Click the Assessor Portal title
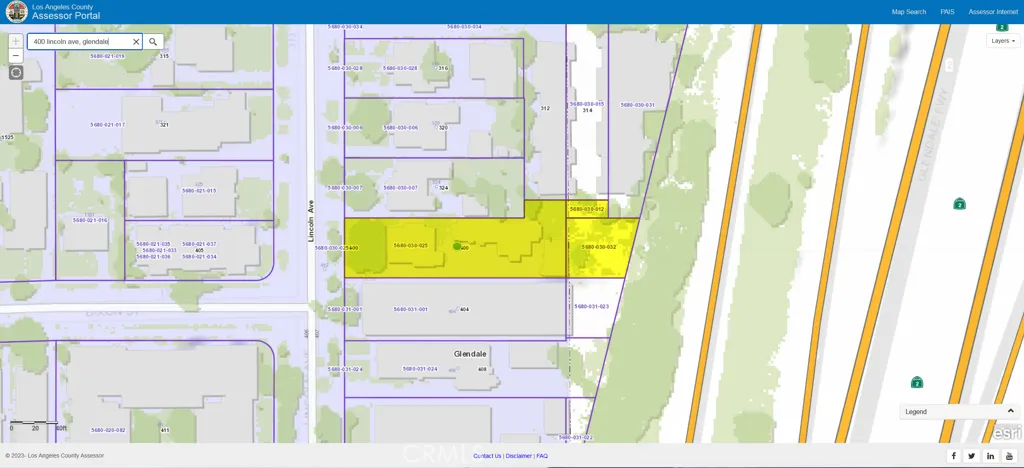The image size is (1024, 468). pos(66,15)
